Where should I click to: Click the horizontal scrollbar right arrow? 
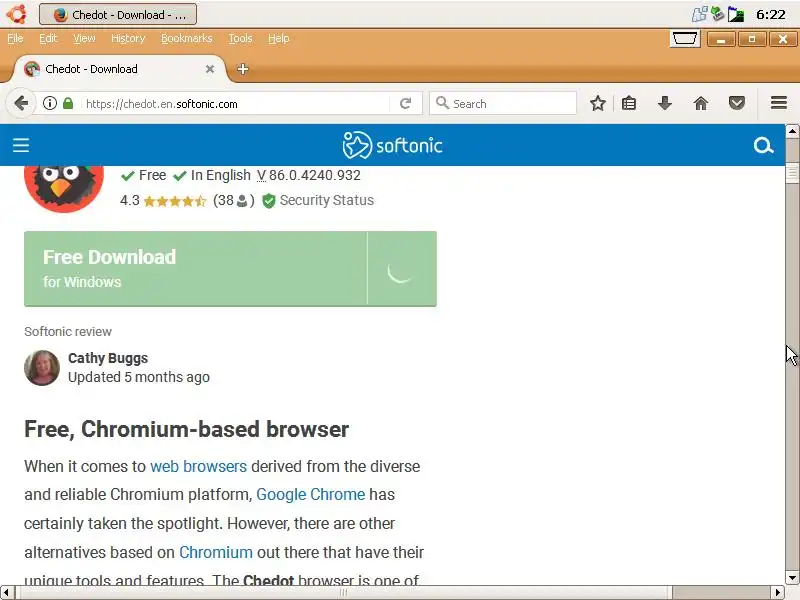pyautogui.click(x=777, y=592)
